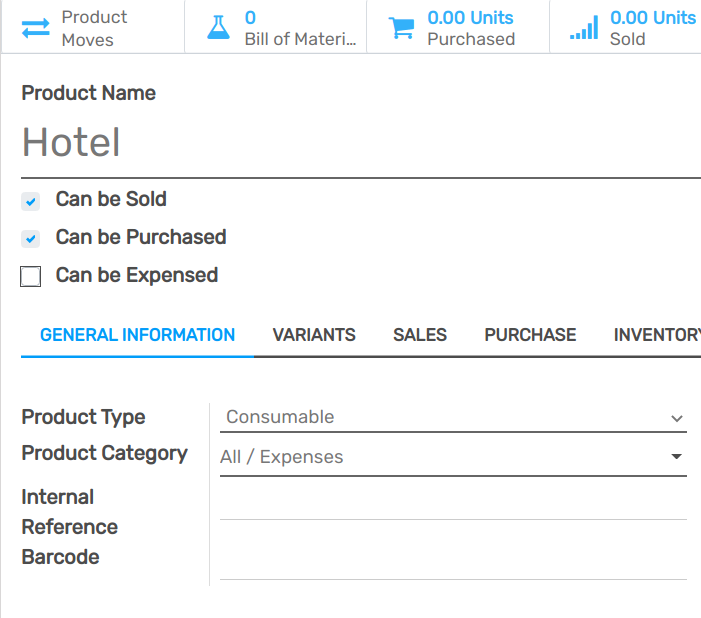Enable the Can be Expensed checkbox

pos(31,277)
